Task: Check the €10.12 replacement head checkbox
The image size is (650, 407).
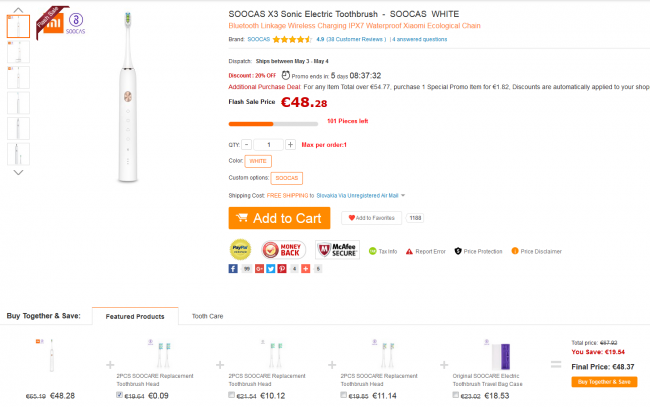Action: pos(232,395)
